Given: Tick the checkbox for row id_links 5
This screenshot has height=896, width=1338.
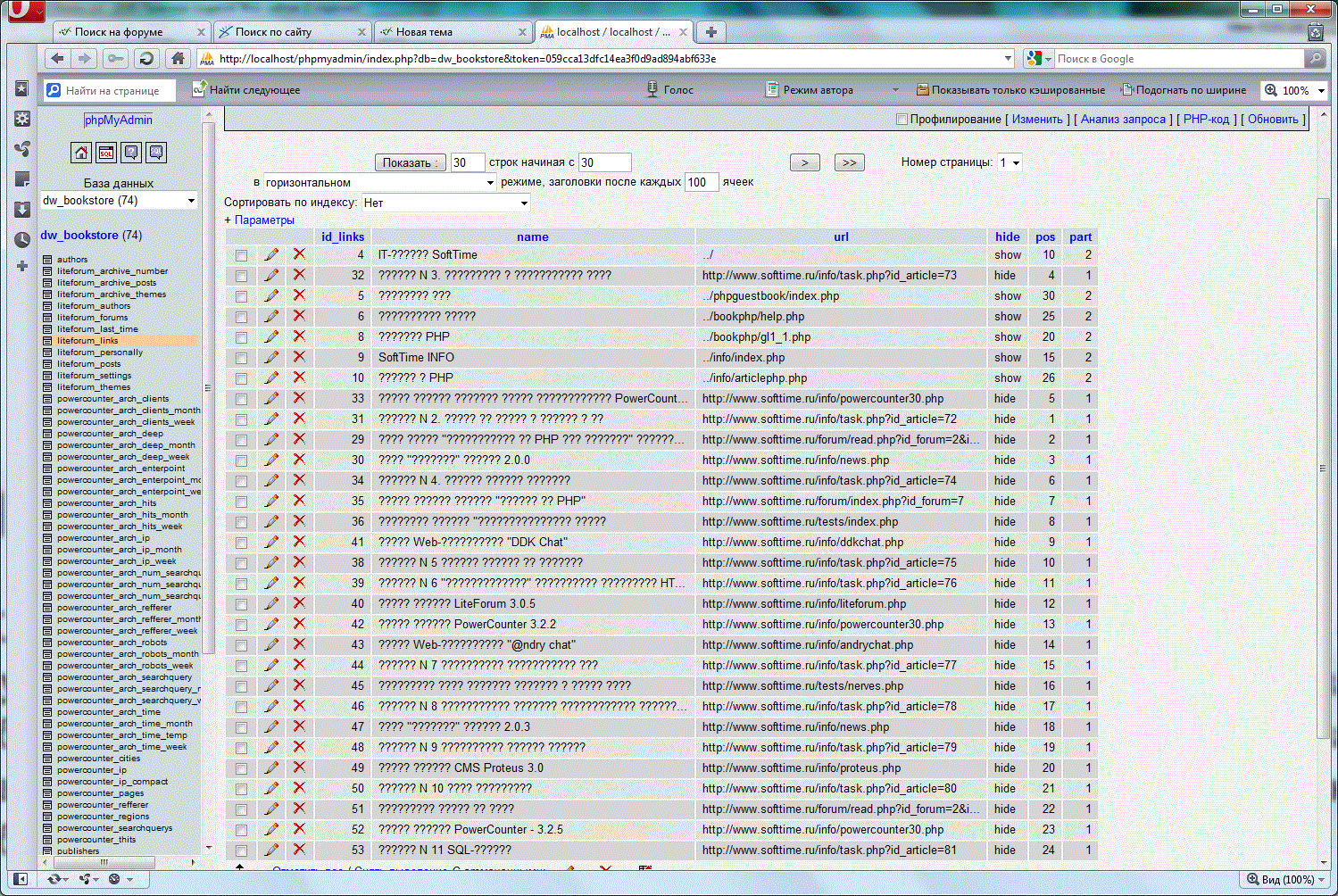Looking at the screenshot, I should pos(241,296).
